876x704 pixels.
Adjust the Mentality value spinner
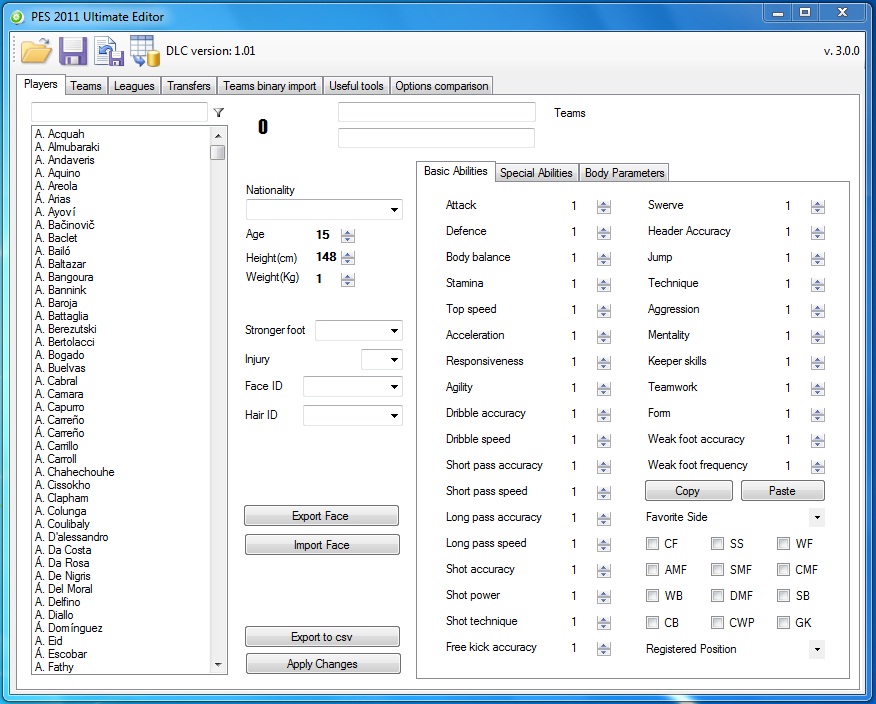[817, 336]
